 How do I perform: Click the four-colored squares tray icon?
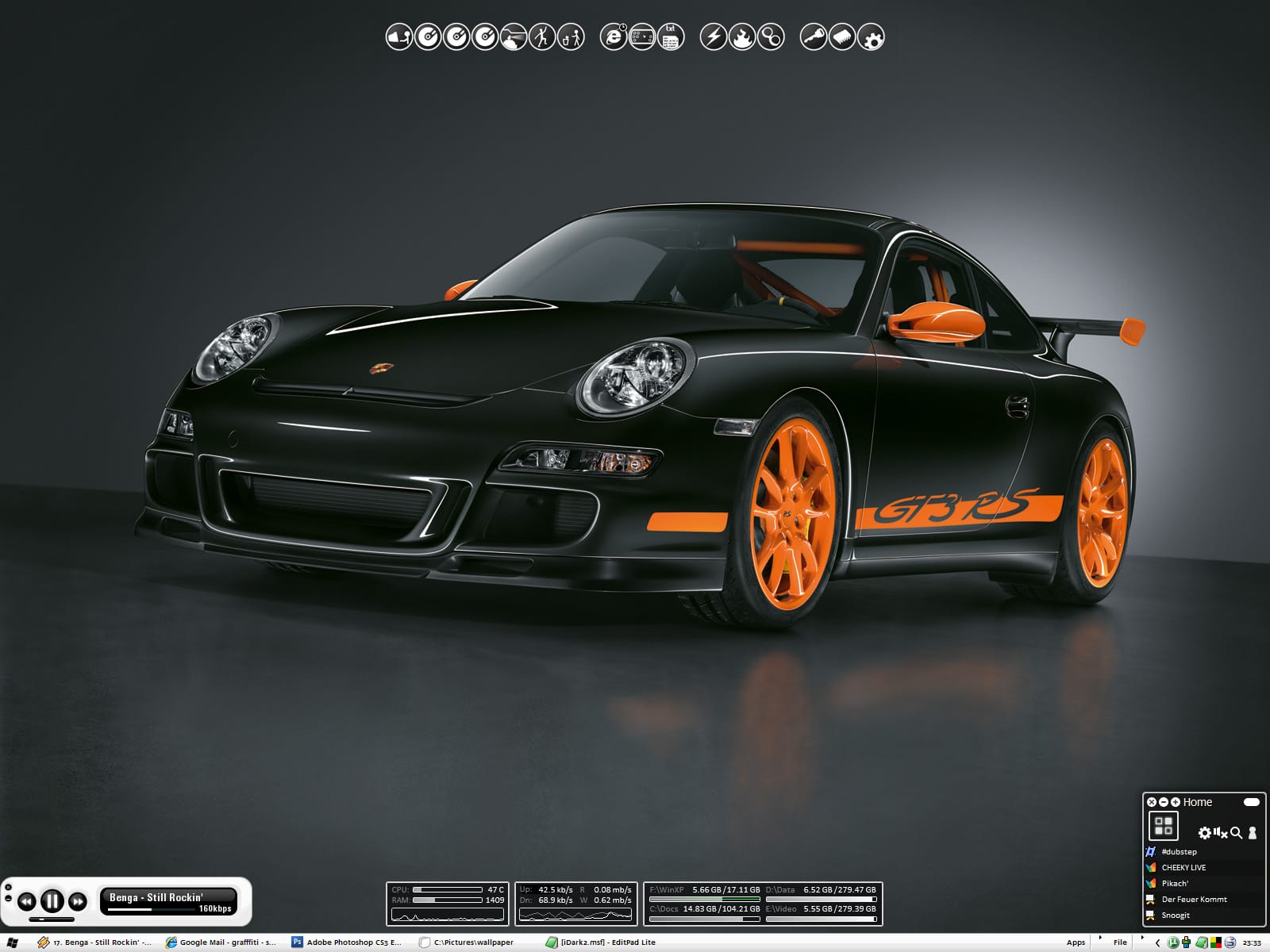point(1215,942)
